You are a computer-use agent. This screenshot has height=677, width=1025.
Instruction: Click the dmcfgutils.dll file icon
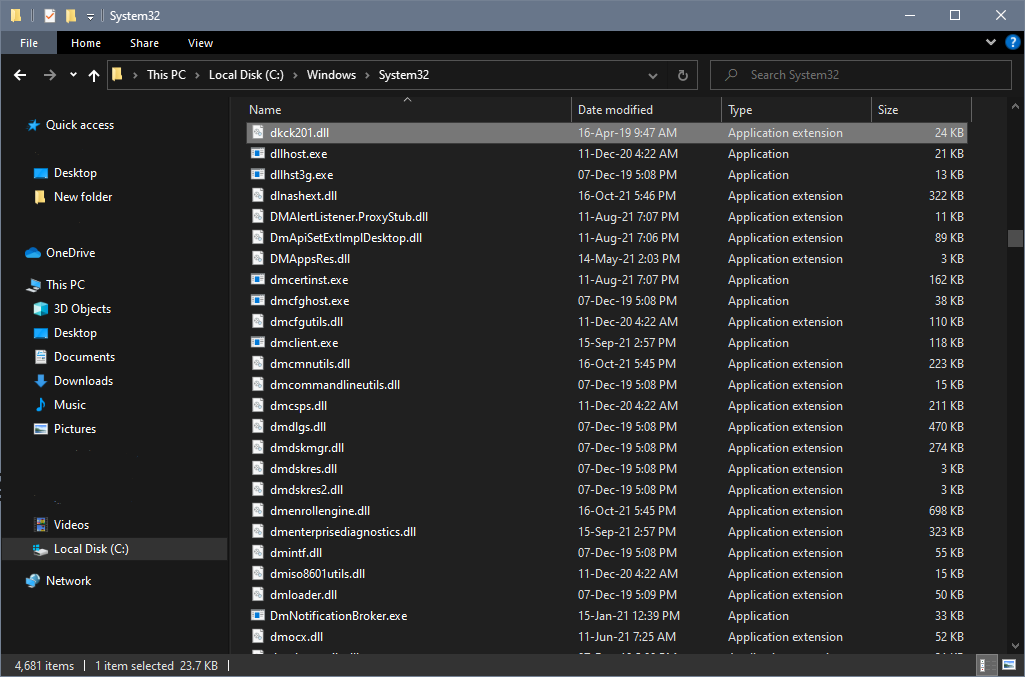[258, 322]
